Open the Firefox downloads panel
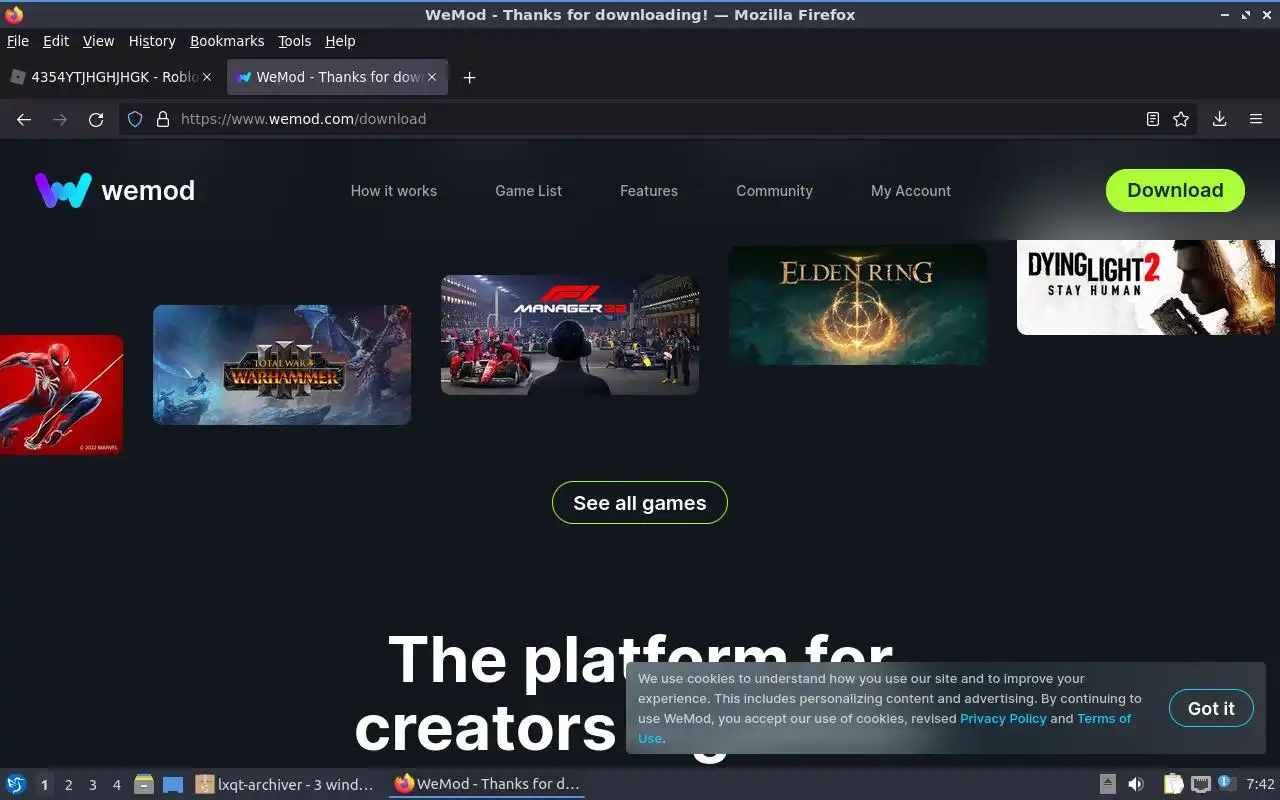Viewport: 1280px width, 800px height. click(1220, 119)
